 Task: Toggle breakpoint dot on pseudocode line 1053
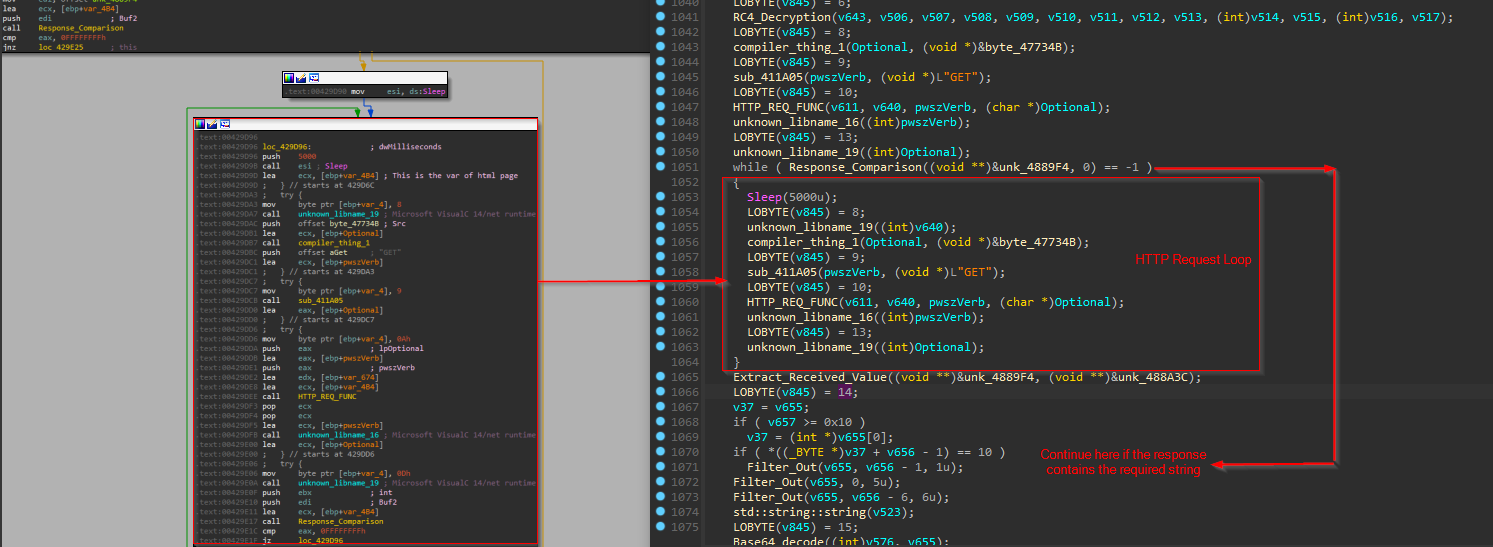click(660, 197)
